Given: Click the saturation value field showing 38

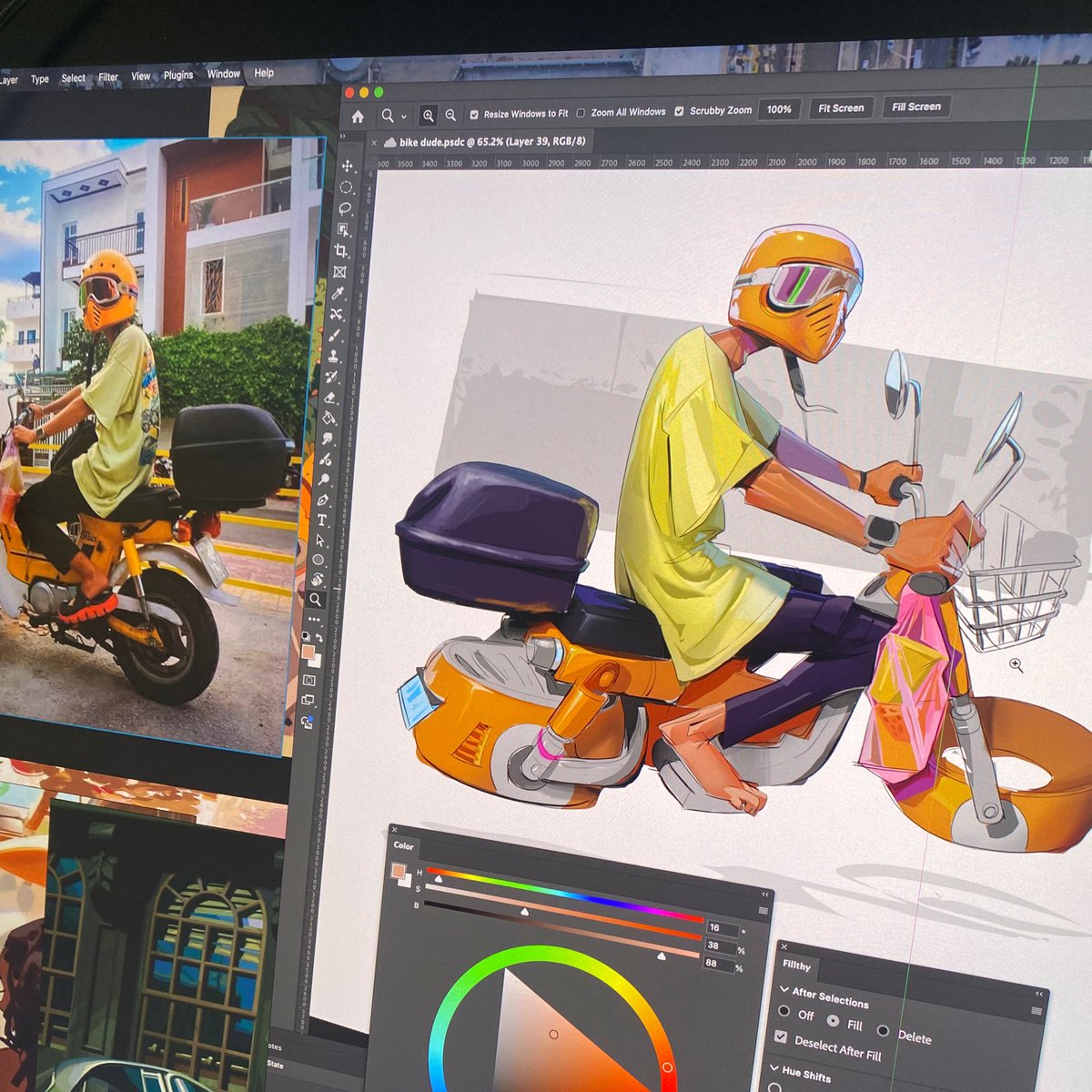Looking at the screenshot, I should (721, 946).
